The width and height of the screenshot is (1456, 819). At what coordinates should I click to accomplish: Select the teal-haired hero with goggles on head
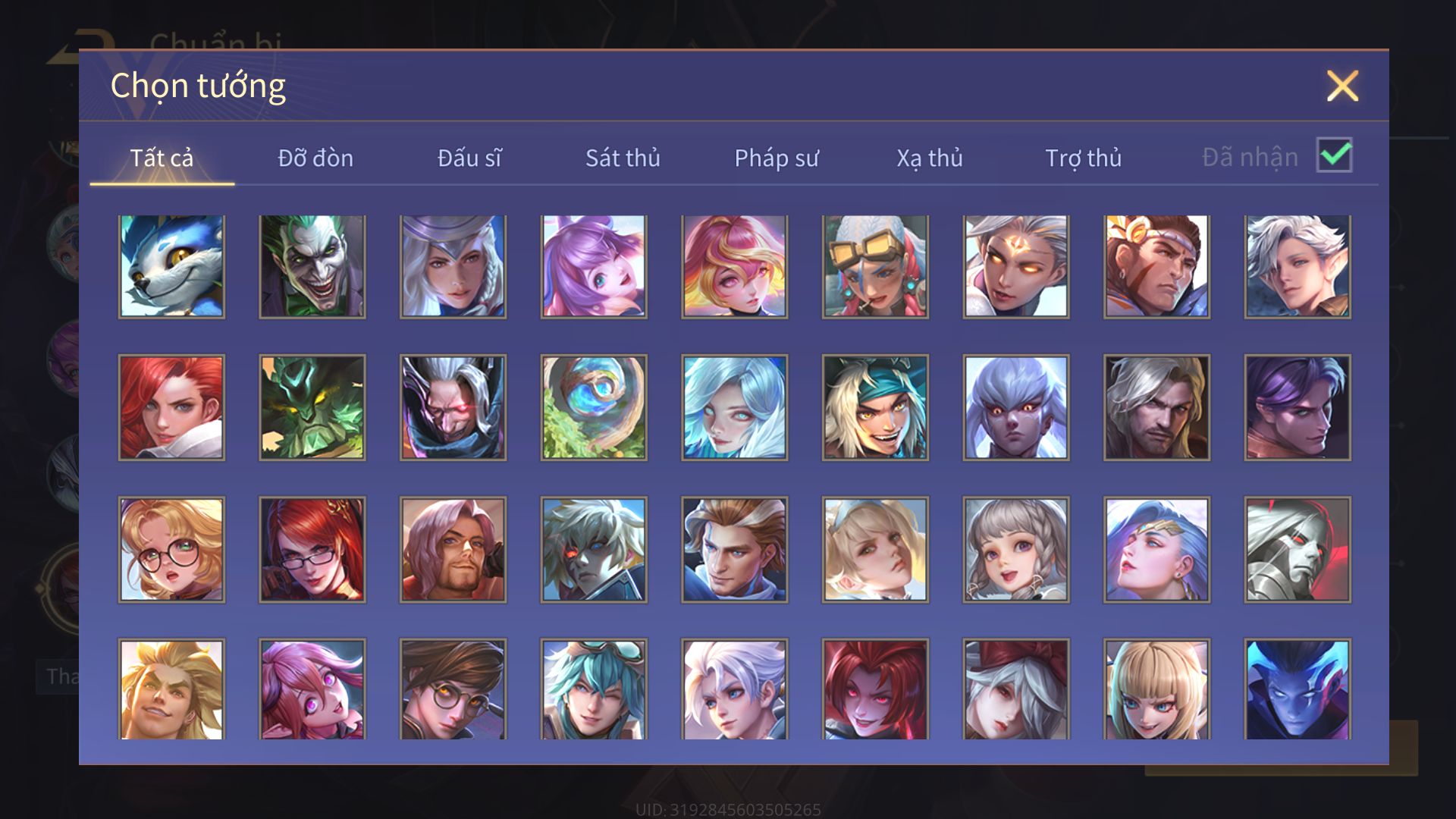pyautogui.click(x=594, y=689)
